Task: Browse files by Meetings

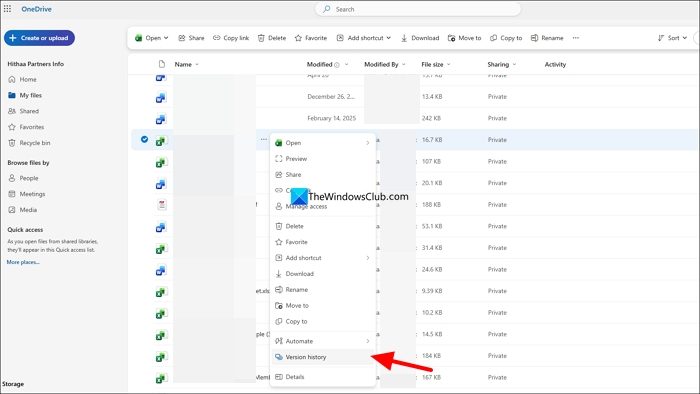Action: tap(27, 194)
